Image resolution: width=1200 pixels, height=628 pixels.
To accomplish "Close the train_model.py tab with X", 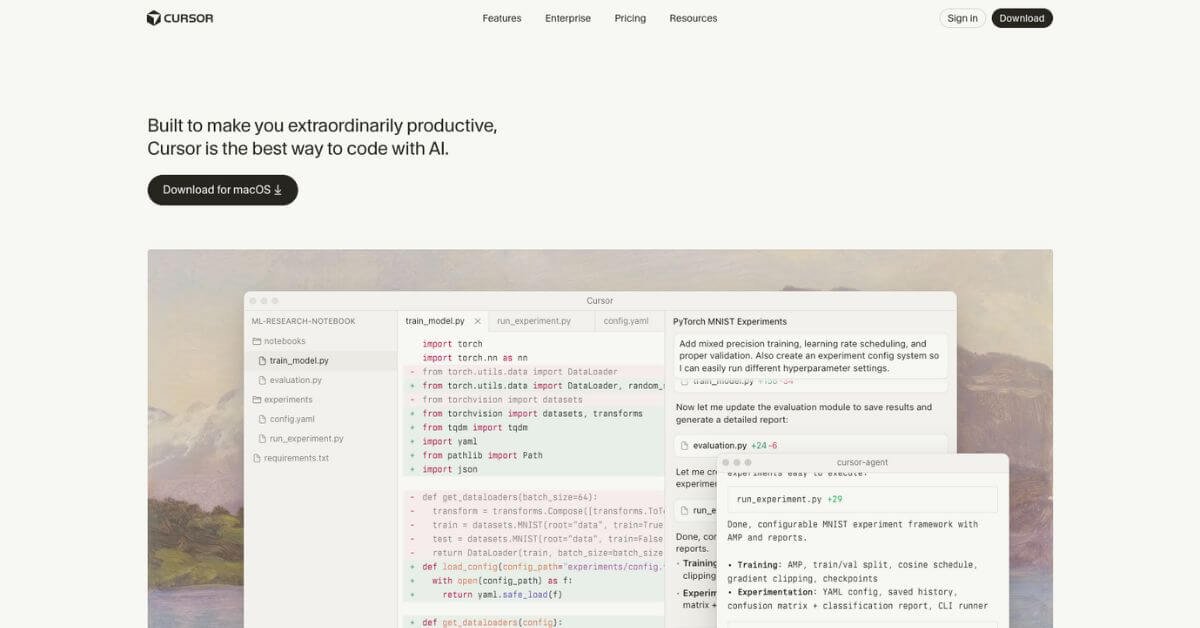I will pos(478,321).
